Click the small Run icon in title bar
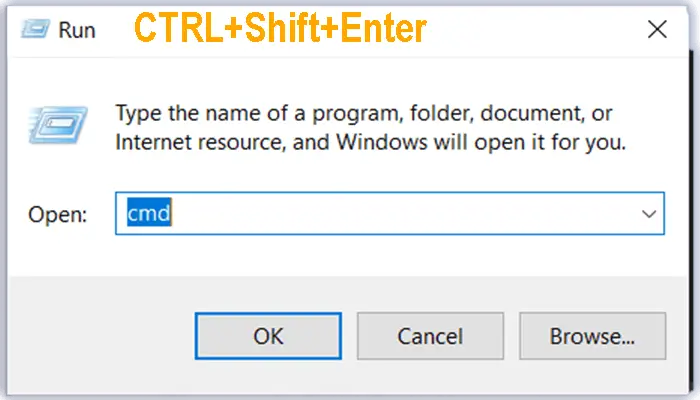The height and width of the screenshot is (400, 700). click(37, 29)
